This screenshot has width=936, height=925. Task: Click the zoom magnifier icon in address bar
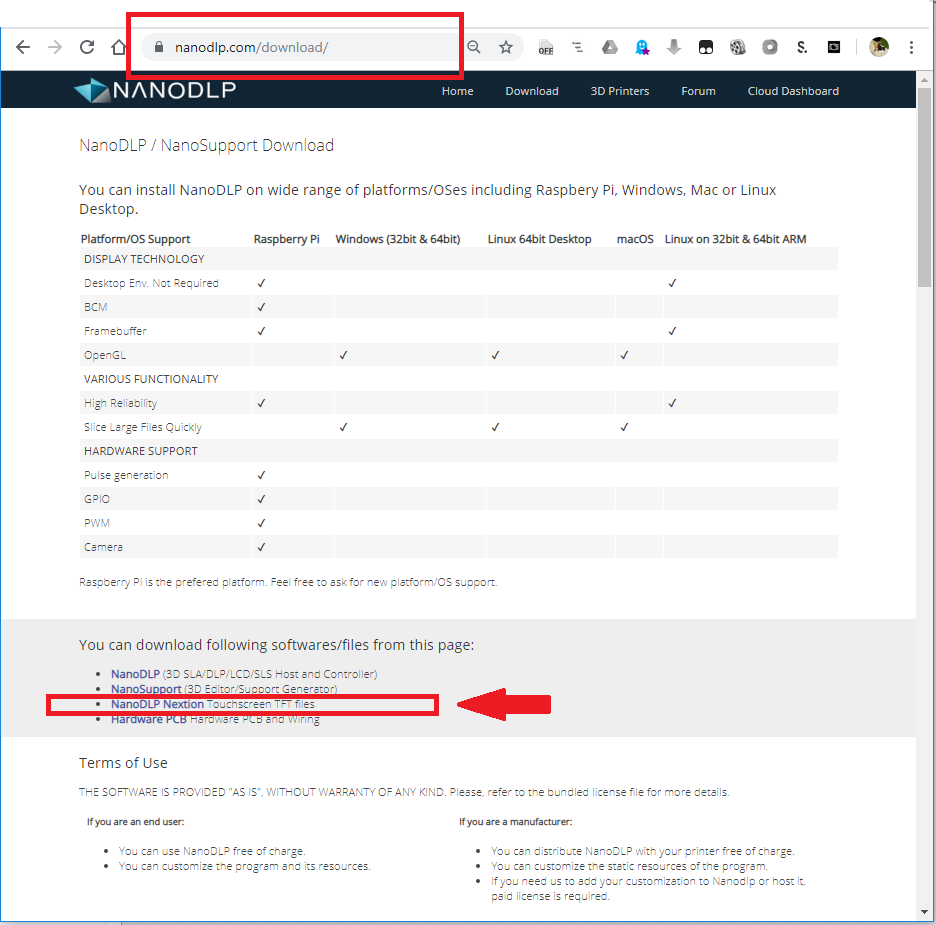(x=474, y=47)
